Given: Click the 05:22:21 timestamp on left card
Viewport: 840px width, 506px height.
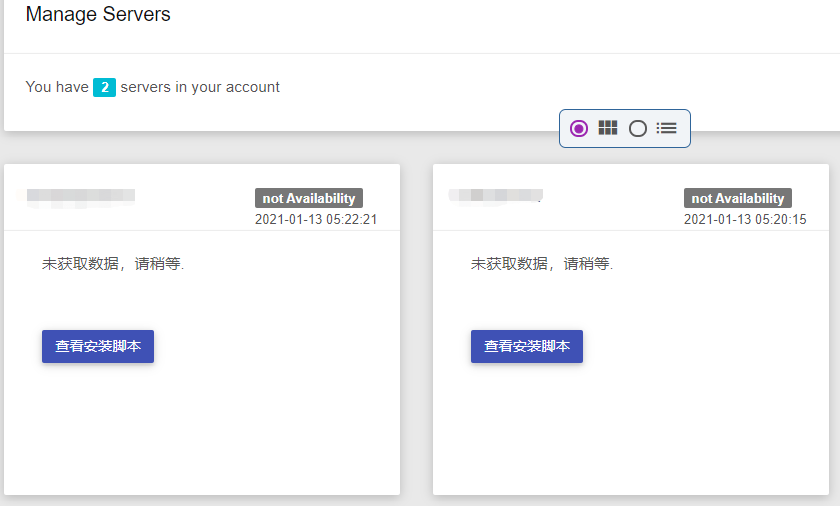Looking at the screenshot, I should pyautogui.click(x=316, y=219).
